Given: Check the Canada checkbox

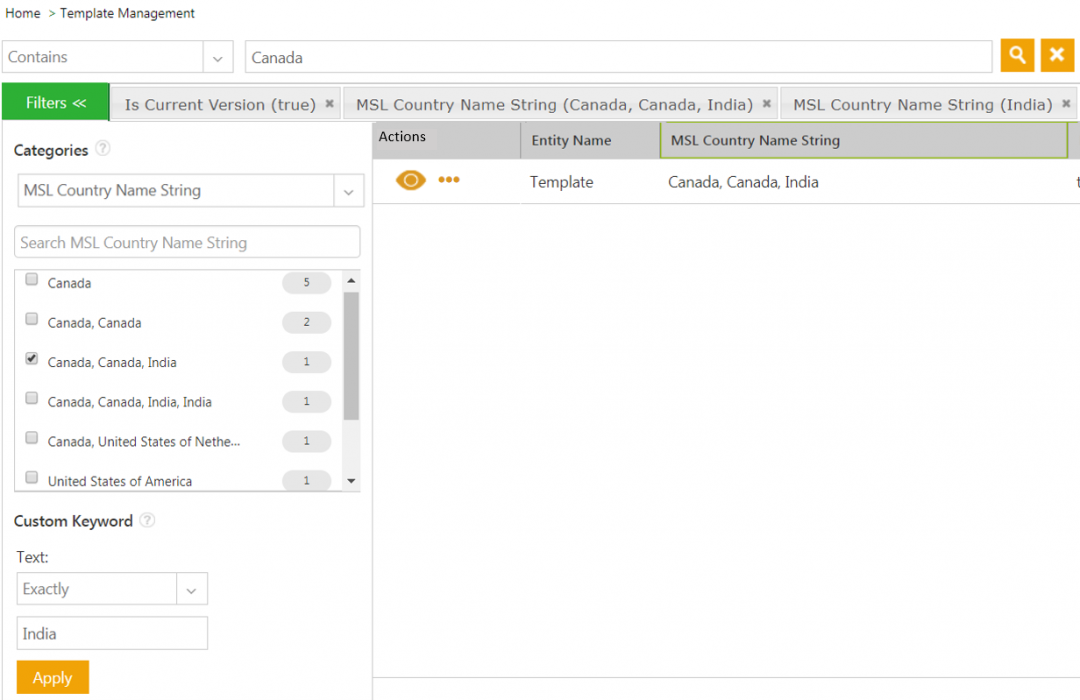Looking at the screenshot, I should click(32, 280).
